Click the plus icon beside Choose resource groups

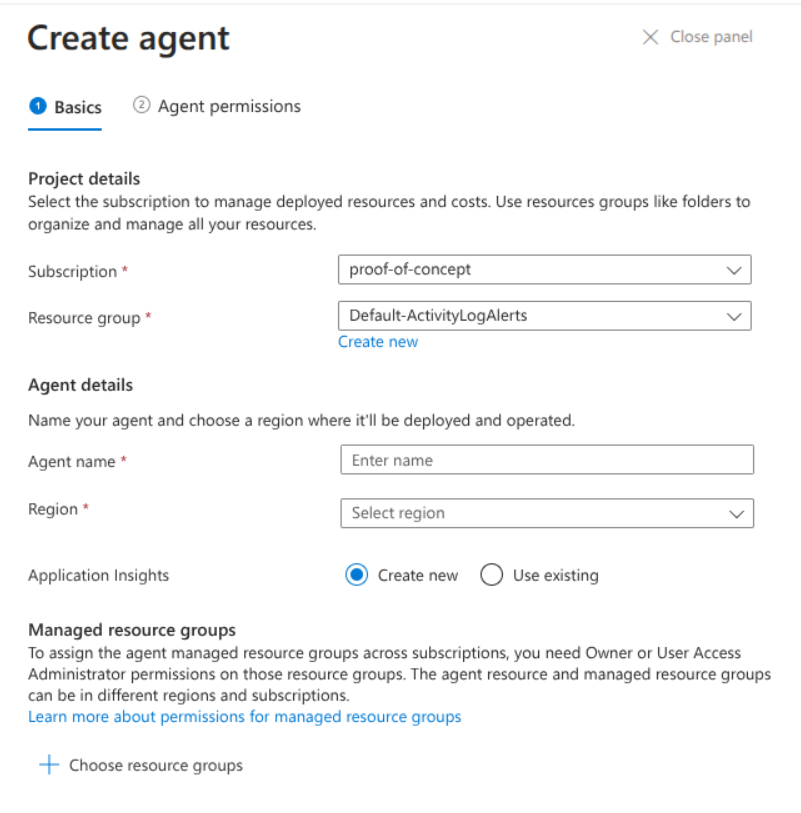(x=48, y=764)
